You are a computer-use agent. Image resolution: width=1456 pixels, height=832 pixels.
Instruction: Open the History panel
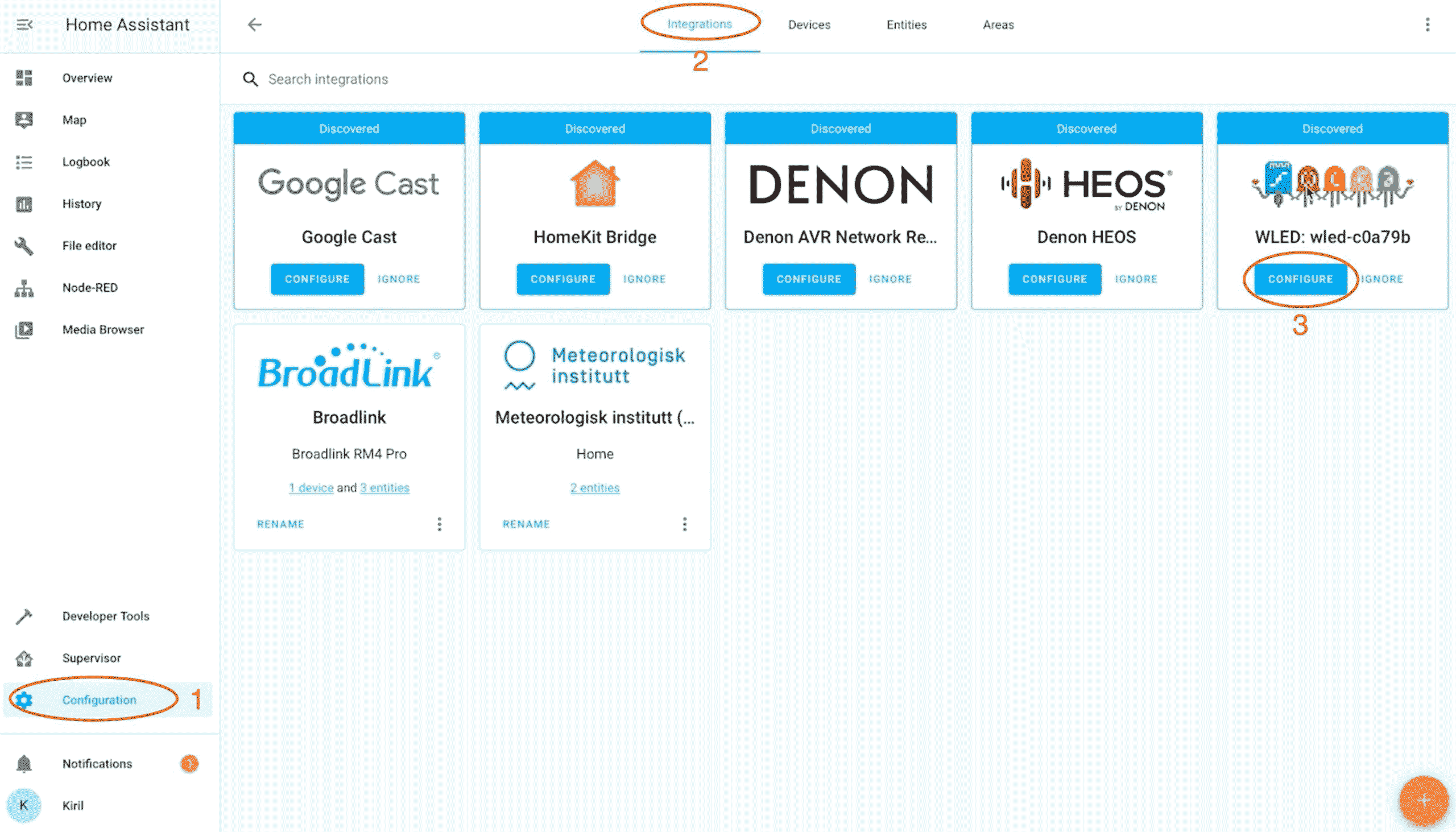82,204
